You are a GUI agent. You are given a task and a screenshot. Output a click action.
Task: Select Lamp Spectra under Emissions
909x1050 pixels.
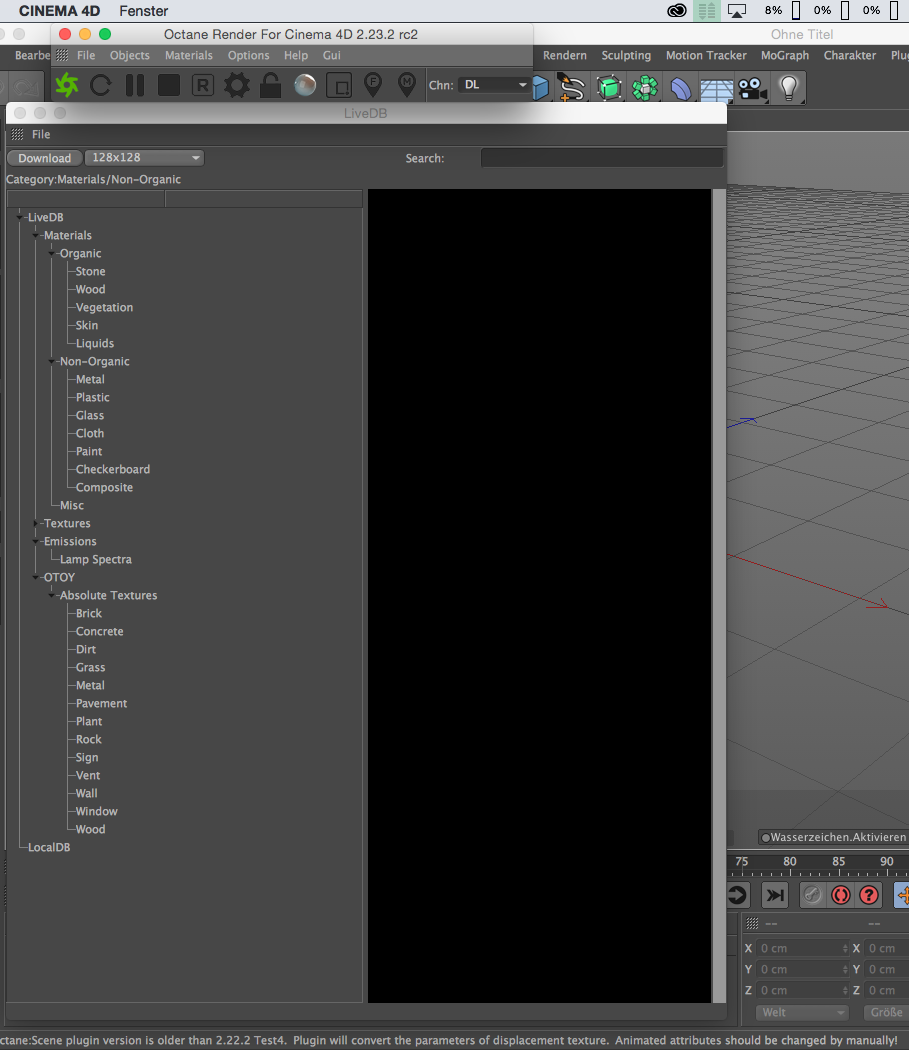click(x=96, y=559)
